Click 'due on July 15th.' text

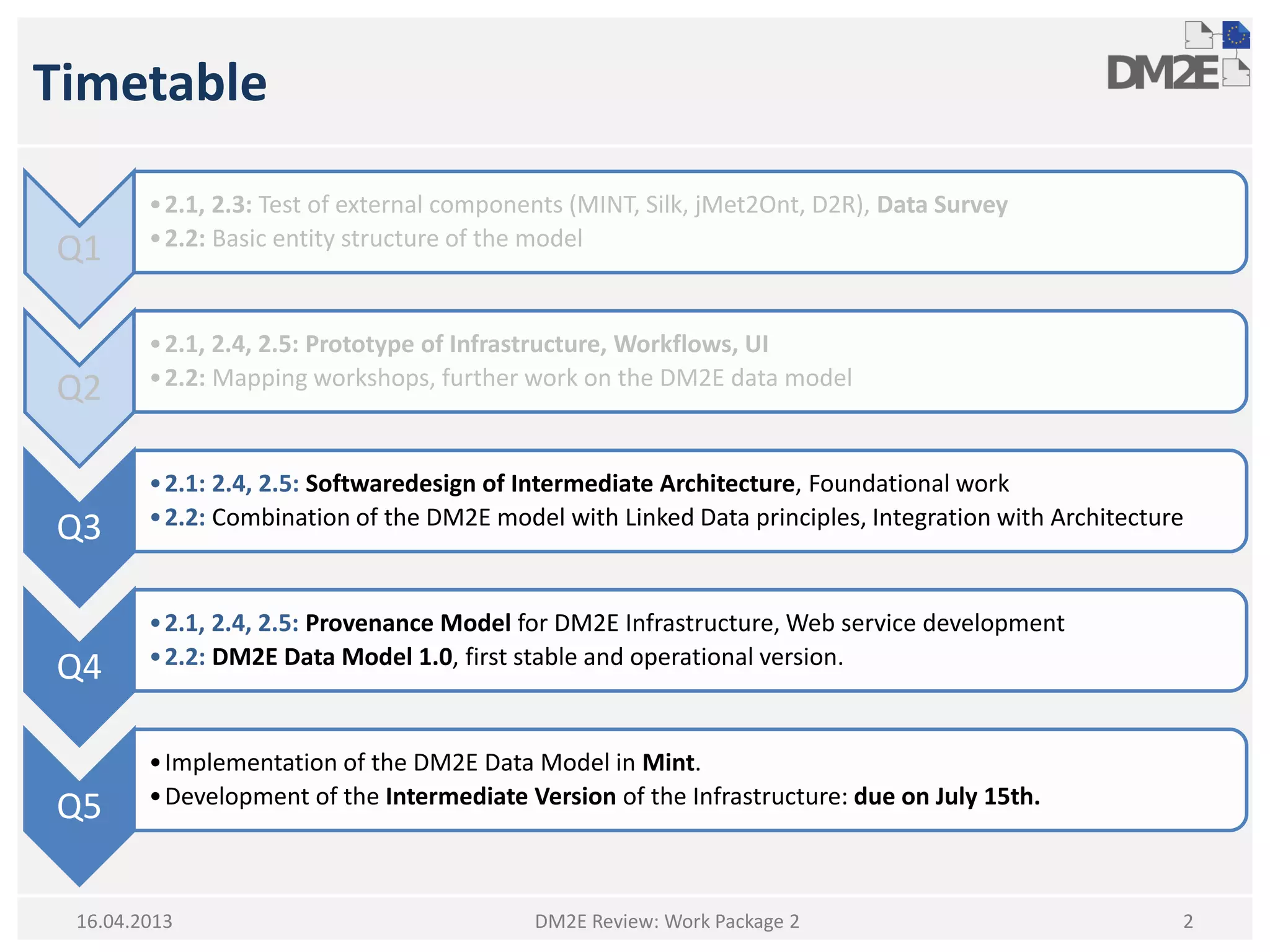[x=946, y=796]
